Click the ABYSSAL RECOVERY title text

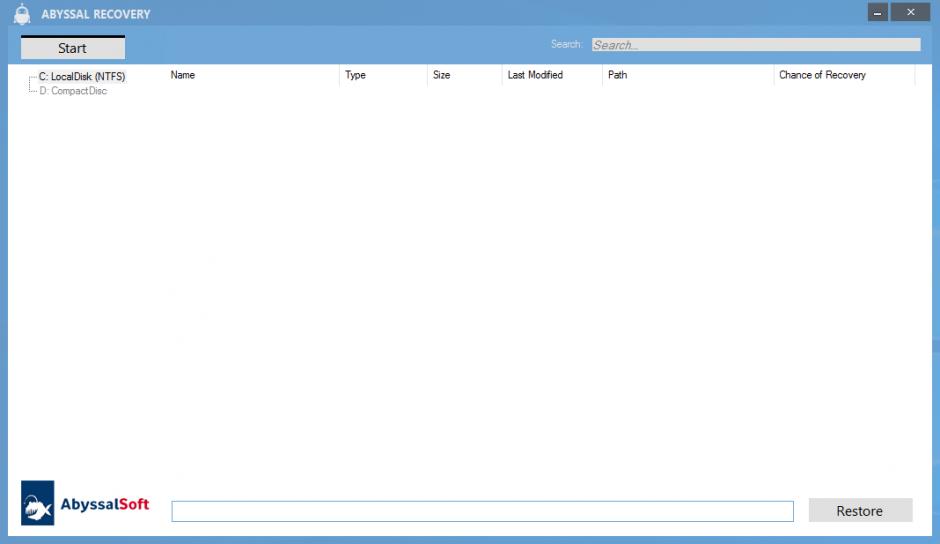(x=96, y=14)
